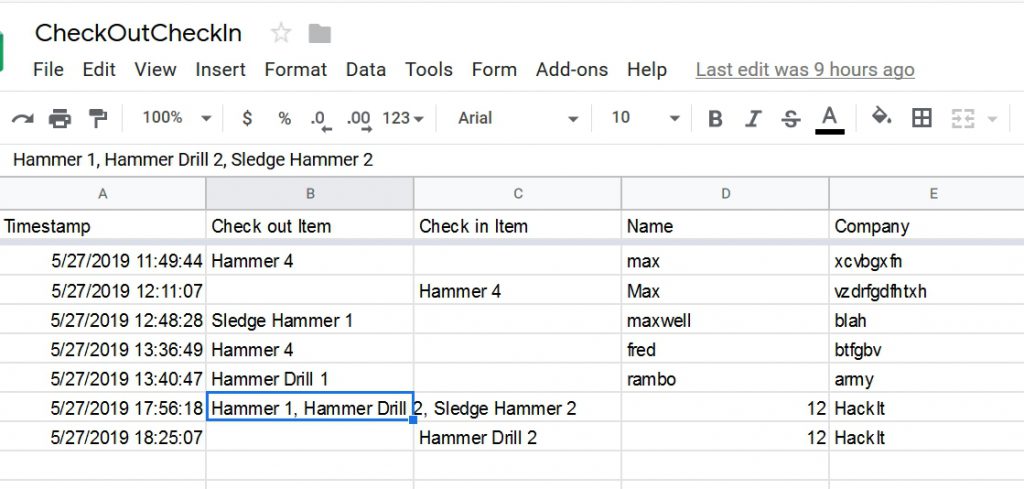Select the column C header

[517, 194]
